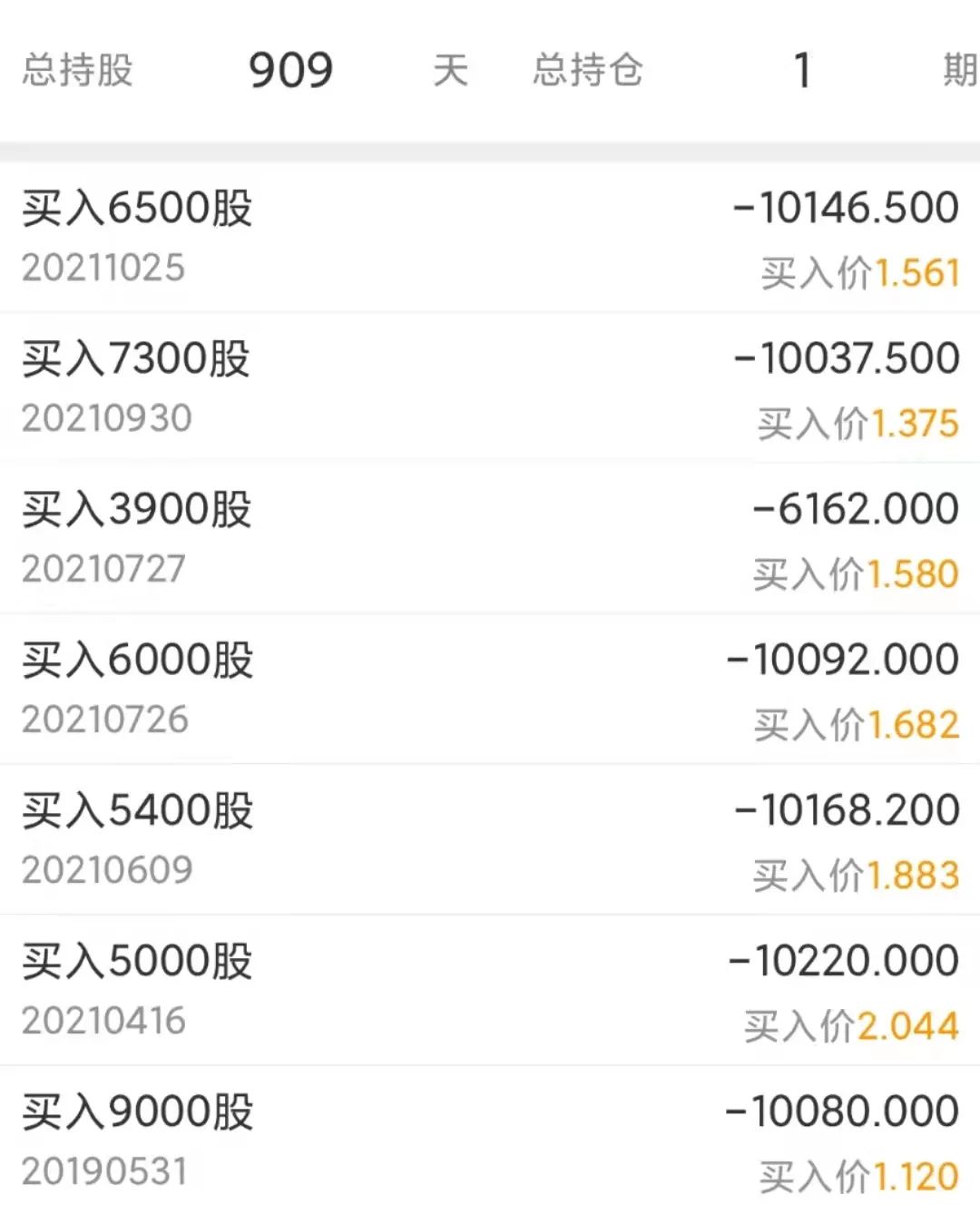Click the purchase price 1.682
This screenshot has height=1214, width=980.
tap(914, 725)
